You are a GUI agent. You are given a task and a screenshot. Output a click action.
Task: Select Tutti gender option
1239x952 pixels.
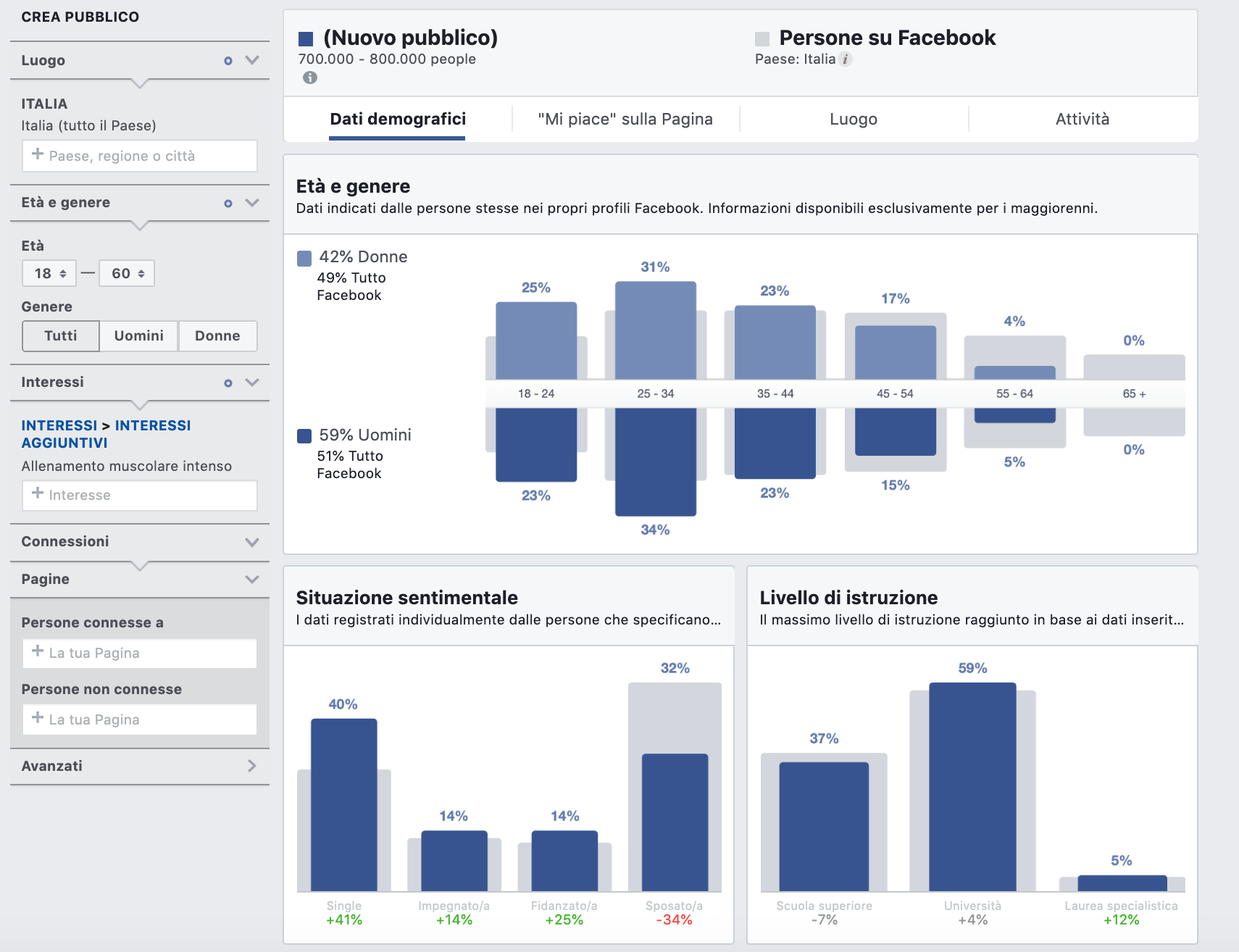61,336
